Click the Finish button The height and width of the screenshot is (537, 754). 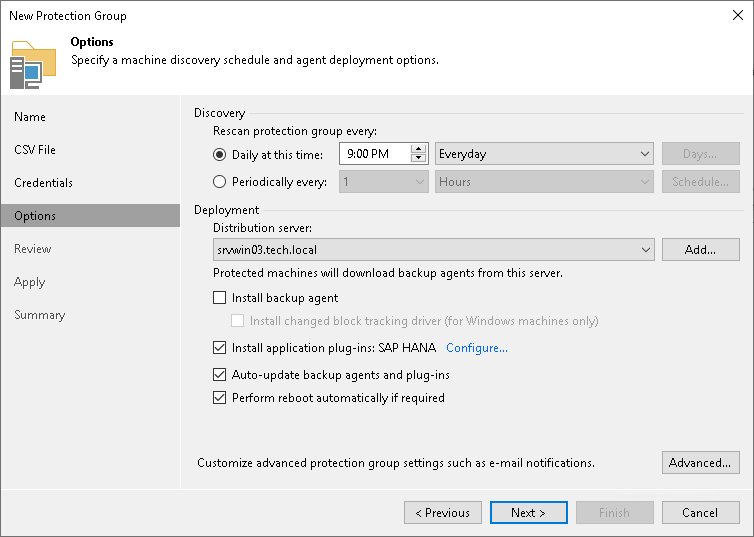tap(615, 512)
